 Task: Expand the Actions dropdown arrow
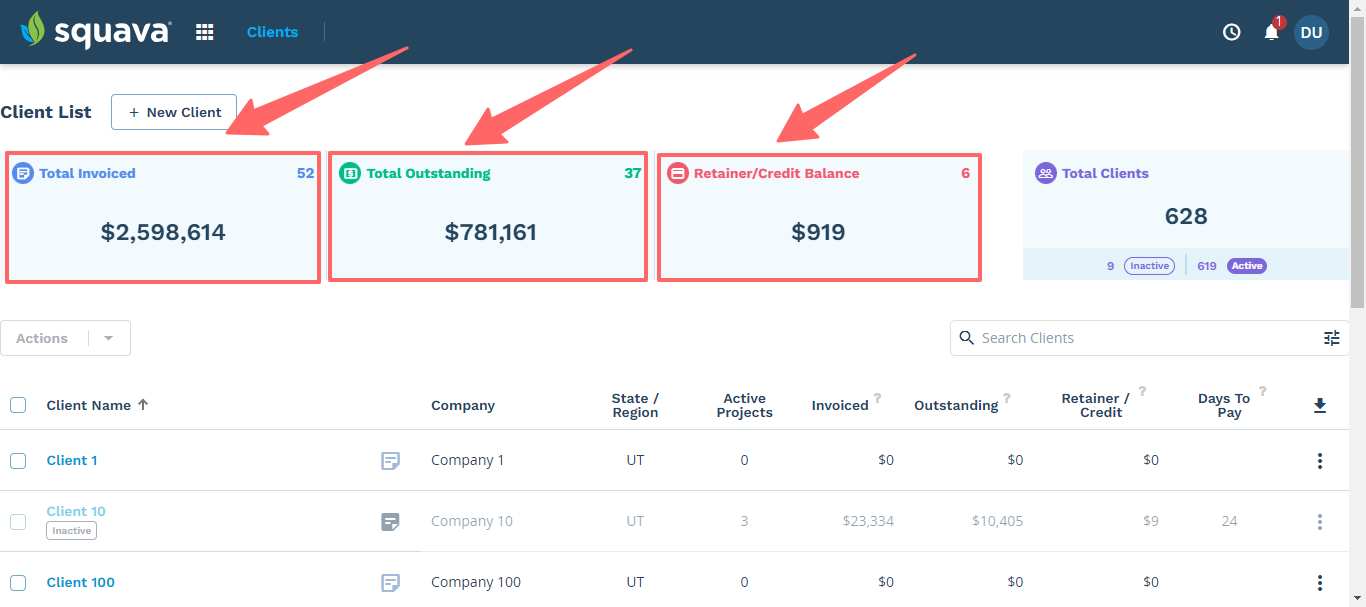pos(108,338)
